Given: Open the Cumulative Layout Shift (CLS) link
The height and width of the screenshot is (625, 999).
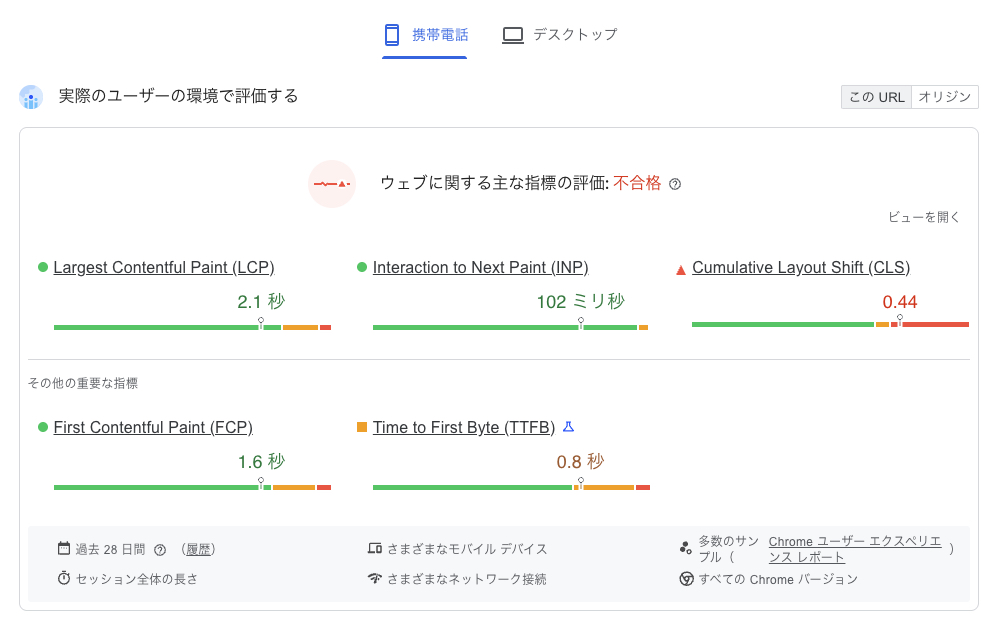Looking at the screenshot, I should (x=799, y=267).
